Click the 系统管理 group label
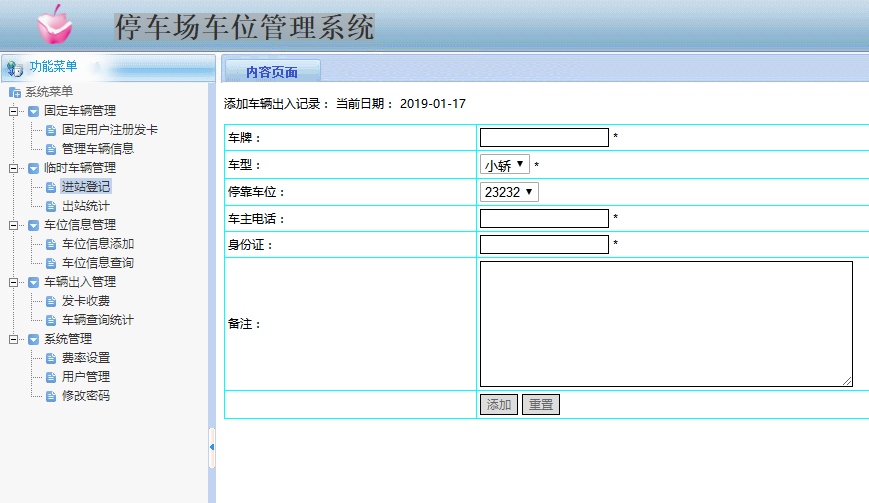Image resolution: width=869 pixels, height=503 pixels. tap(68, 339)
